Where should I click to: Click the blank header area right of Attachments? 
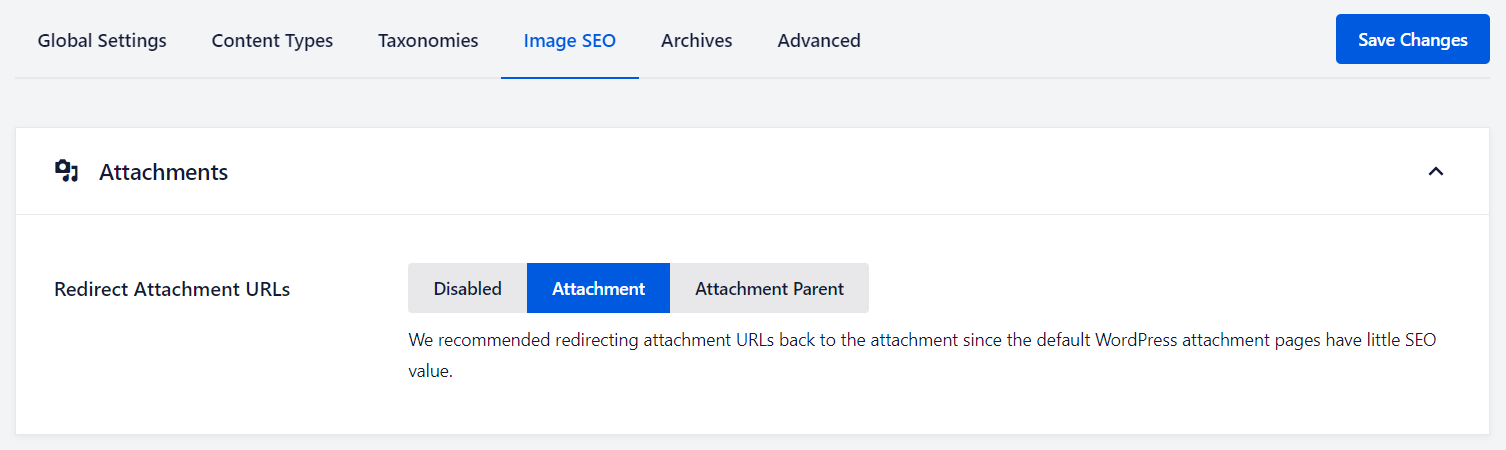[x=800, y=172]
